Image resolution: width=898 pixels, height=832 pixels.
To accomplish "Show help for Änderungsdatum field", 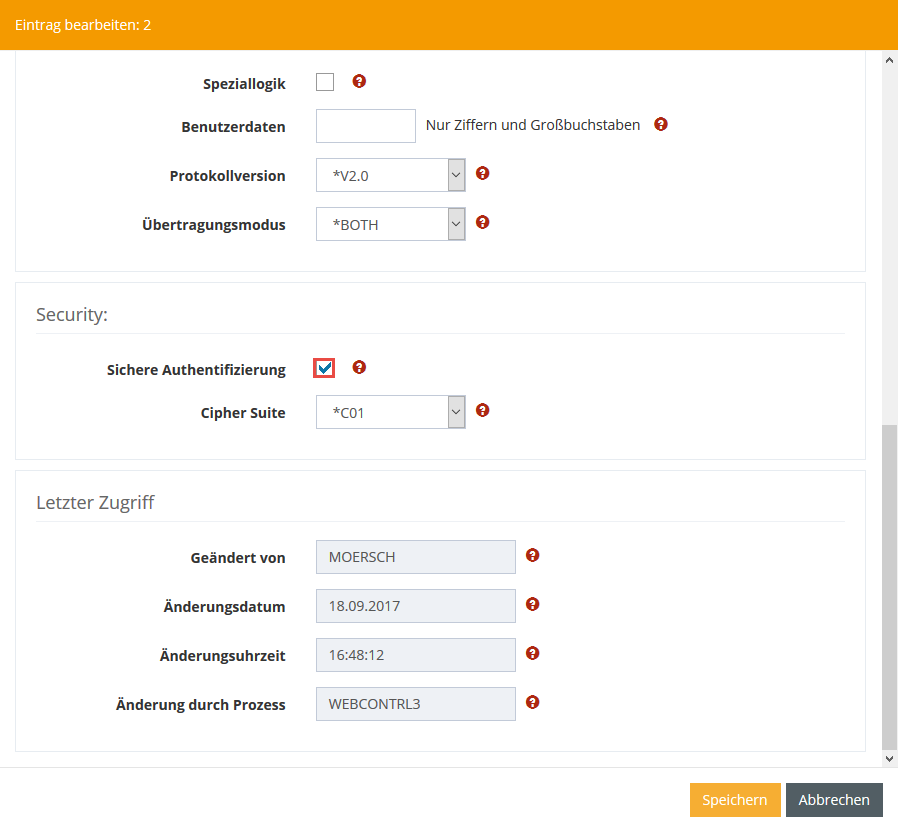I will tap(532, 604).
